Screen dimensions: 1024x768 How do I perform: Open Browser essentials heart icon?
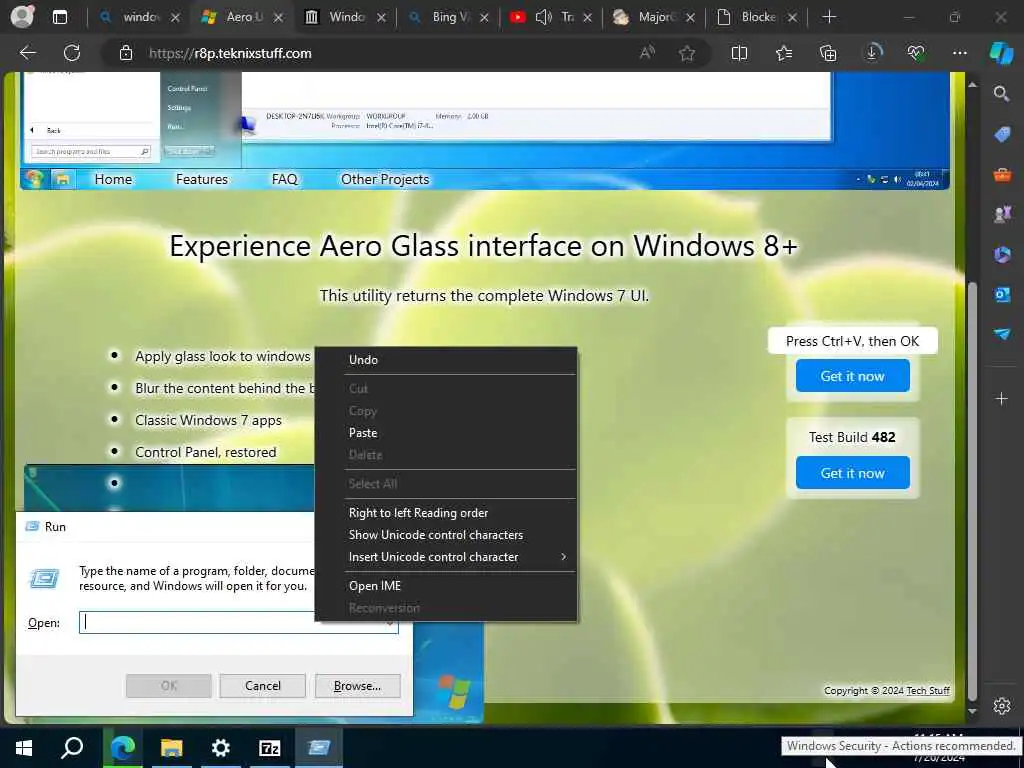tap(916, 53)
